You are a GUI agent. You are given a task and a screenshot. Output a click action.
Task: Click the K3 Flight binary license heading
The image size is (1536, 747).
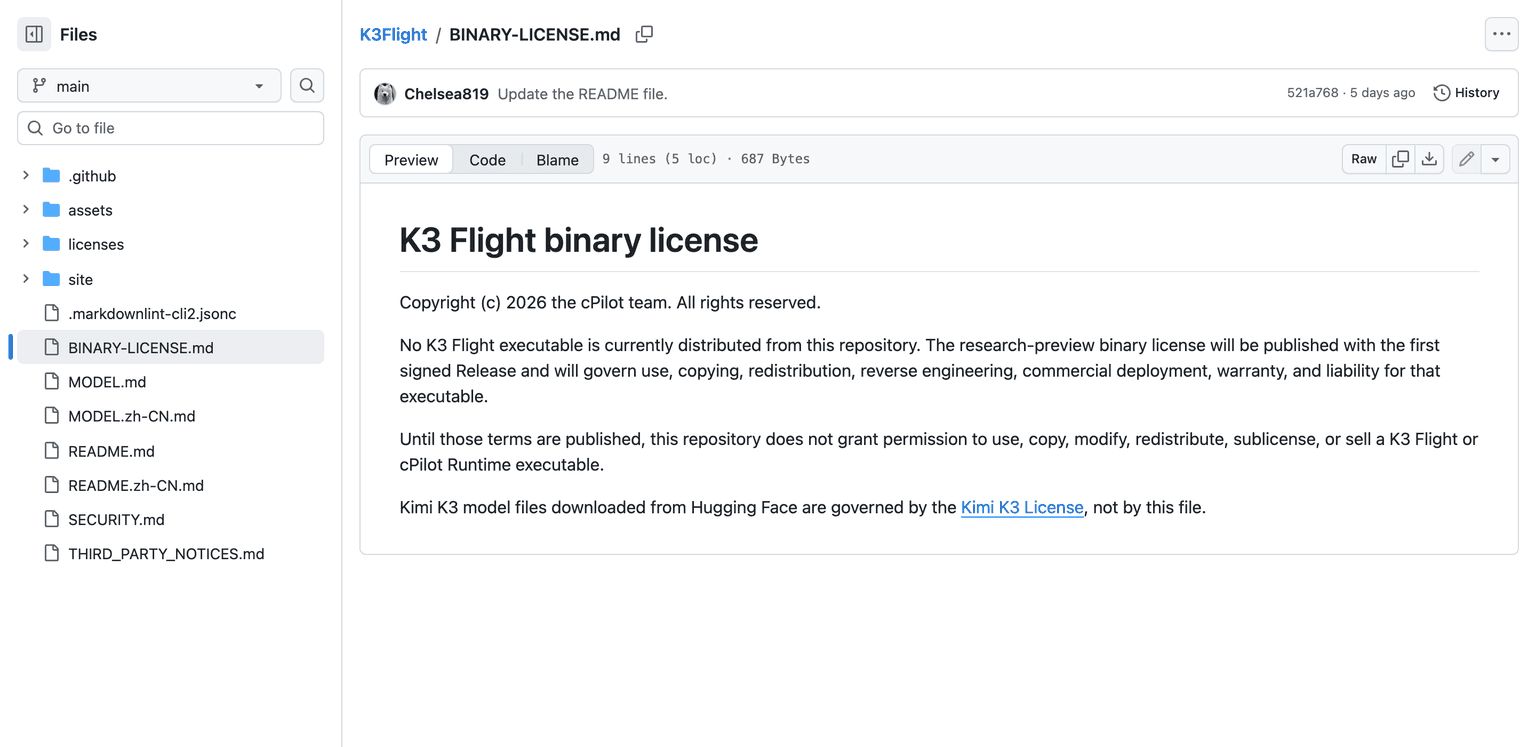pyautogui.click(x=578, y=240)
